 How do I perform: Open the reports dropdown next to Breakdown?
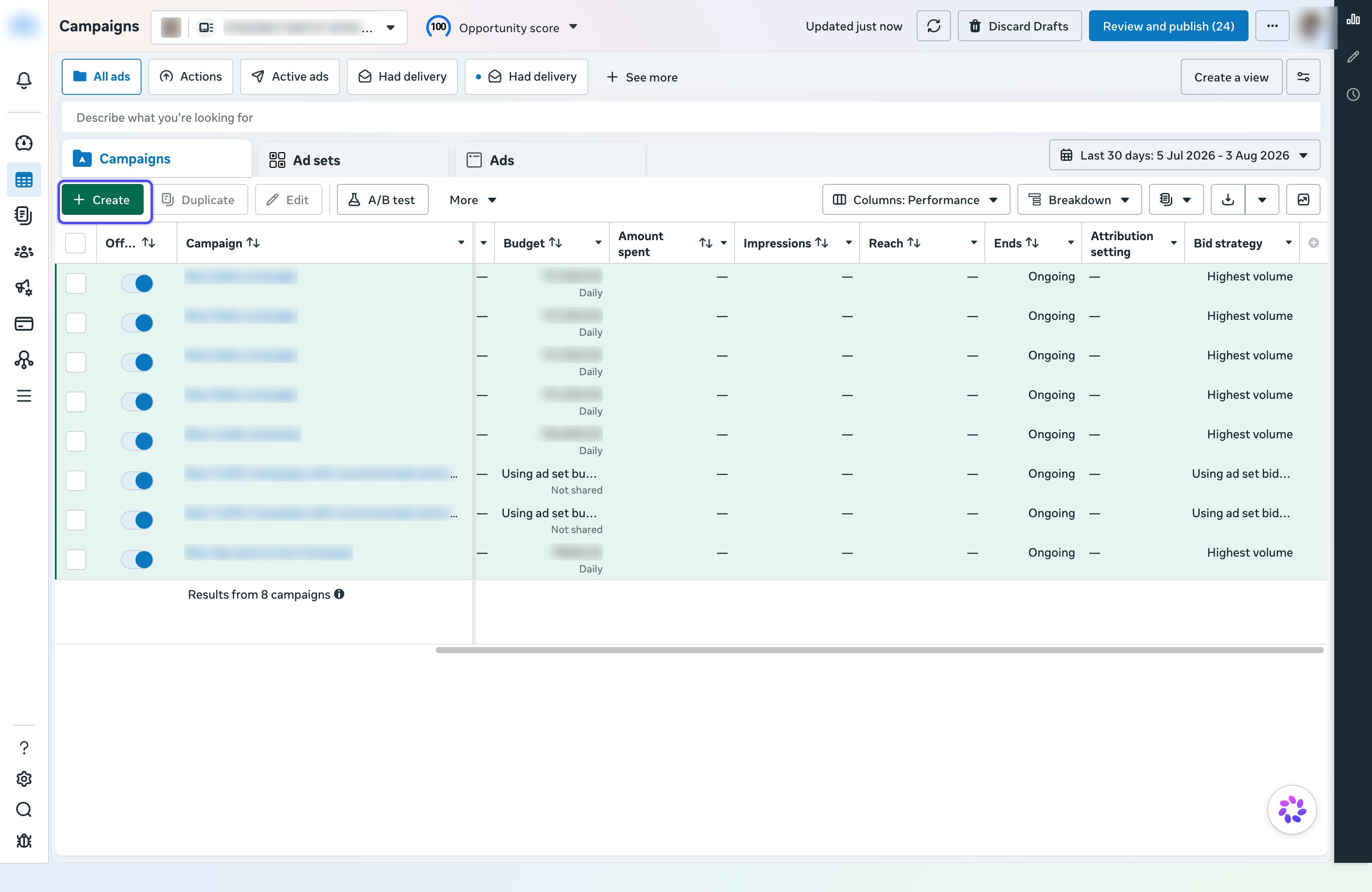click(1176, 199)
